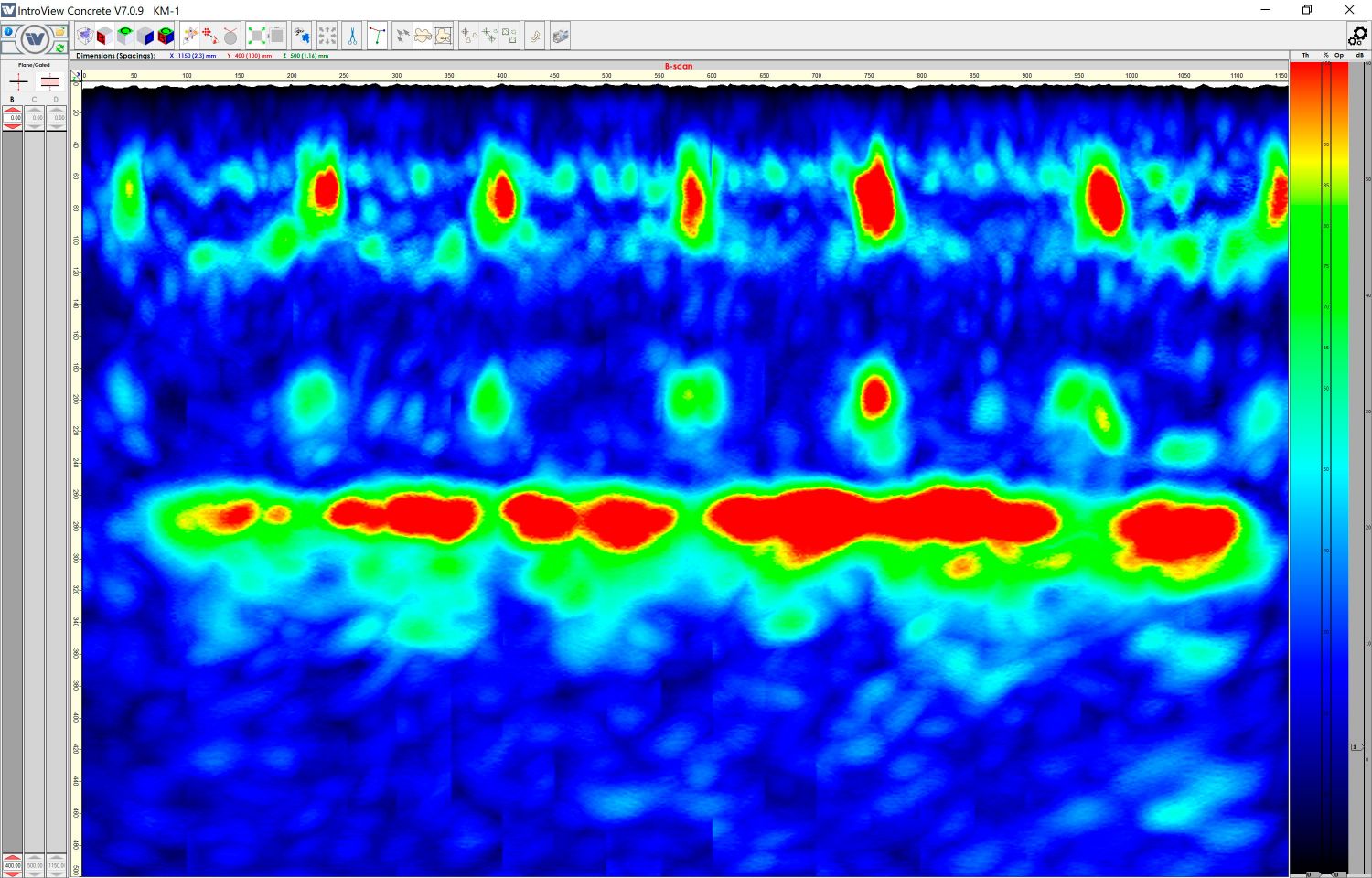Click the B position value field
The width and height of the screenshot is (1372, 878).
coord(12,118)
